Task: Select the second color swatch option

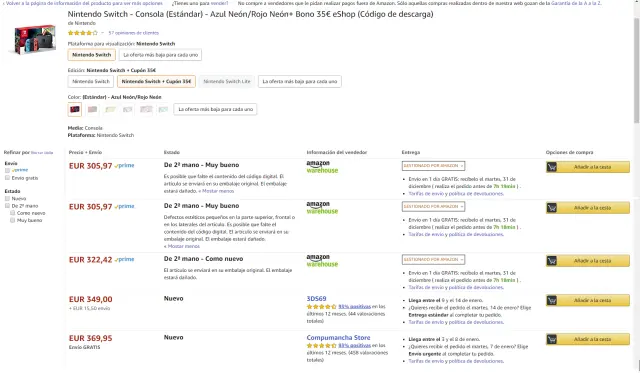Action: 93,109
